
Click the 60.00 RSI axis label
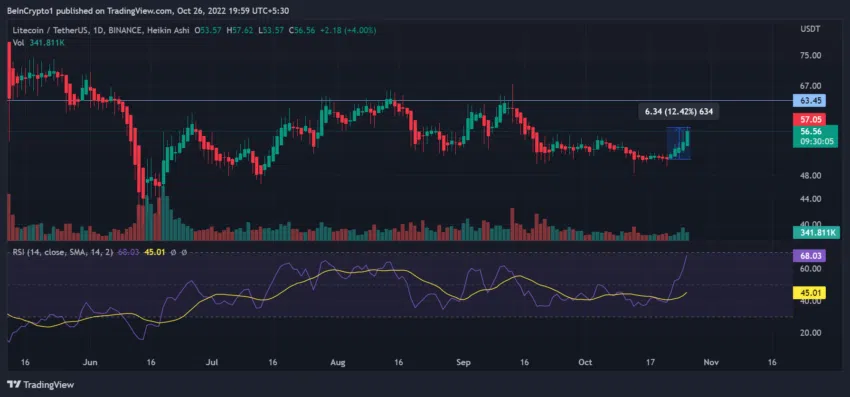pyautogui.click(x=811, y=268)
